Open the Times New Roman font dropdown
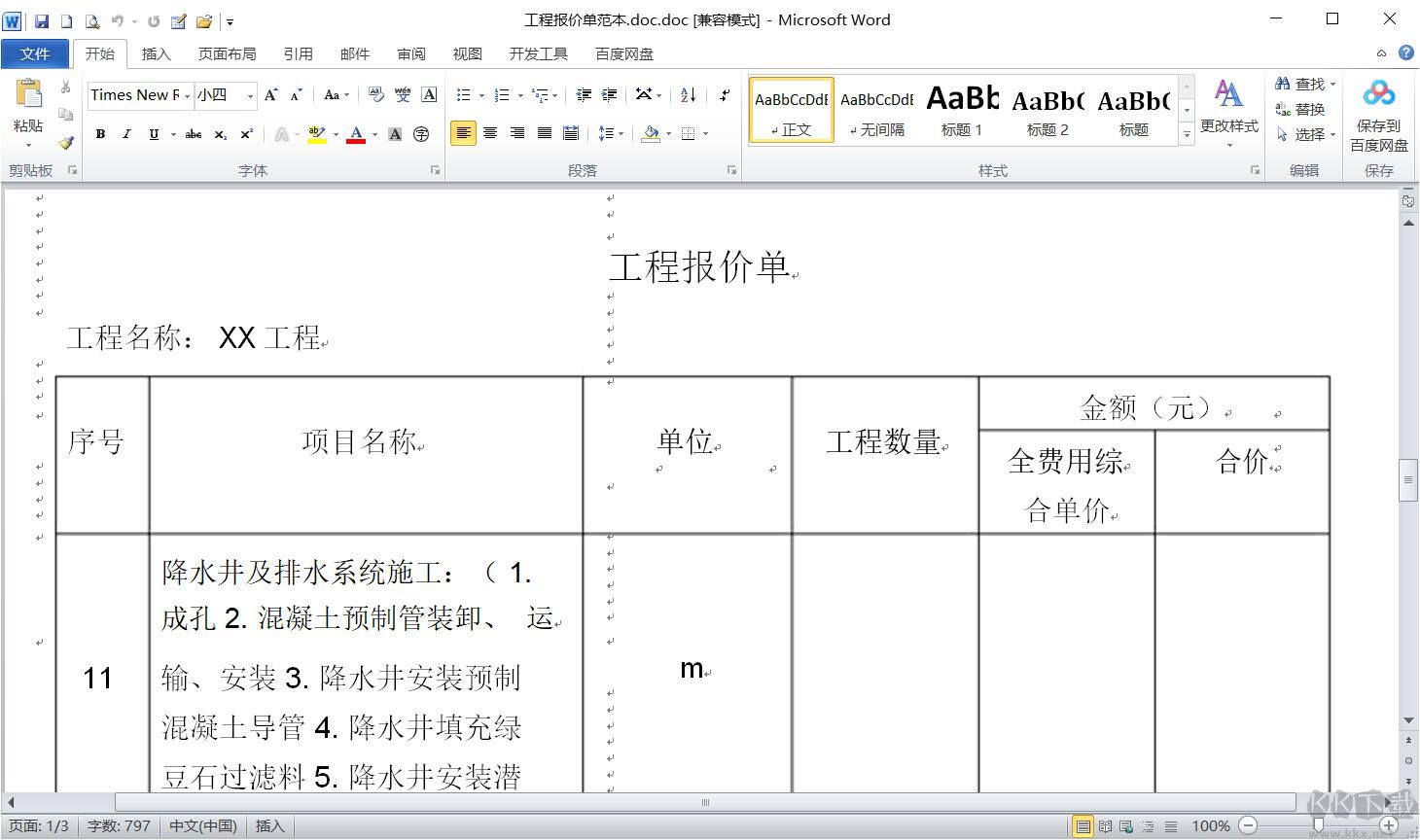Viewport: 1420px width, 840px height. [x=187, y=96]
